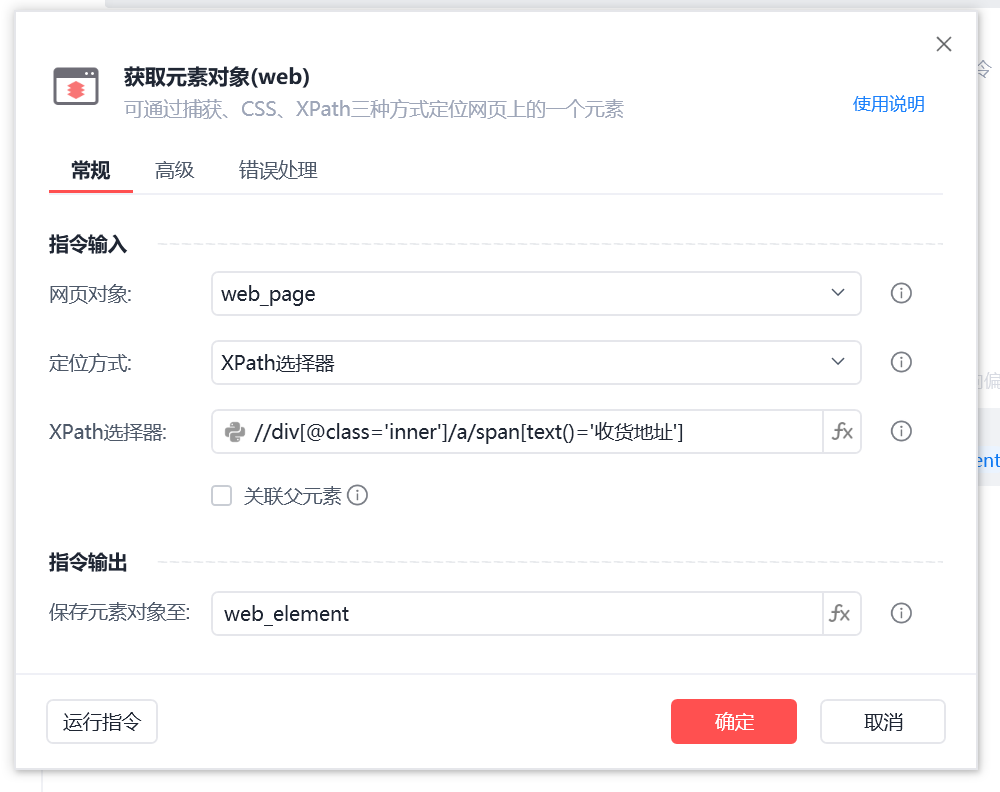The height and width of the screenshot is (792, 1000).
Task: Click the Python icon in XPath field
Action: 236,432
